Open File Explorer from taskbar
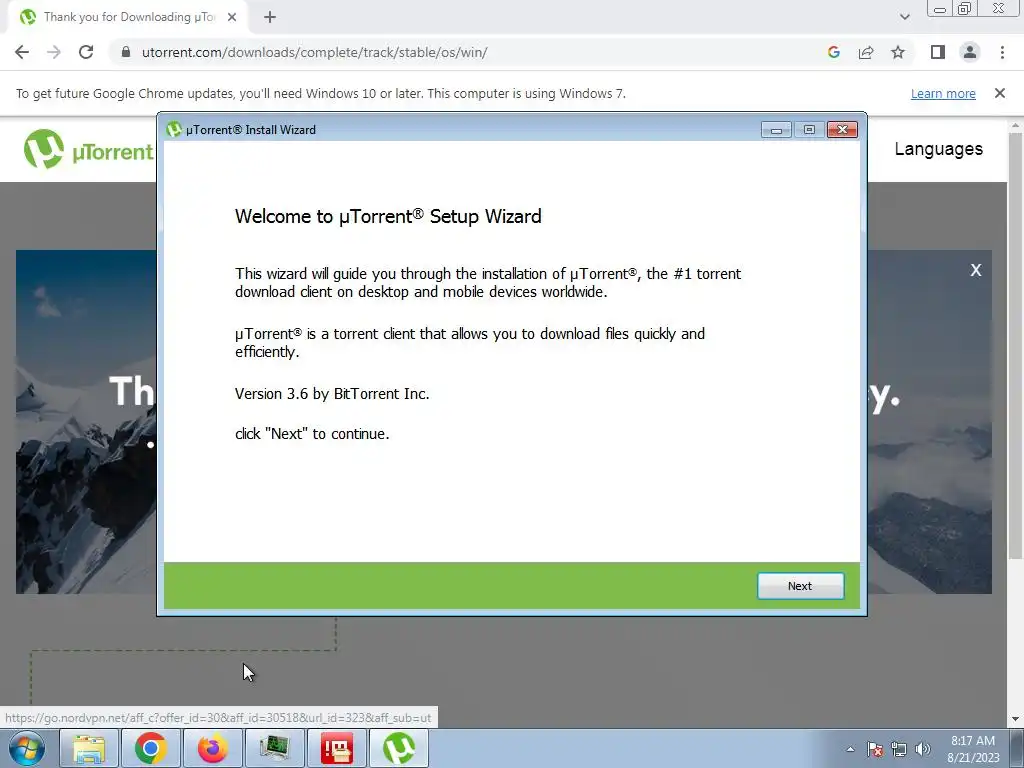The height and width of the screenshot is (768, 1024). point(89,748)
